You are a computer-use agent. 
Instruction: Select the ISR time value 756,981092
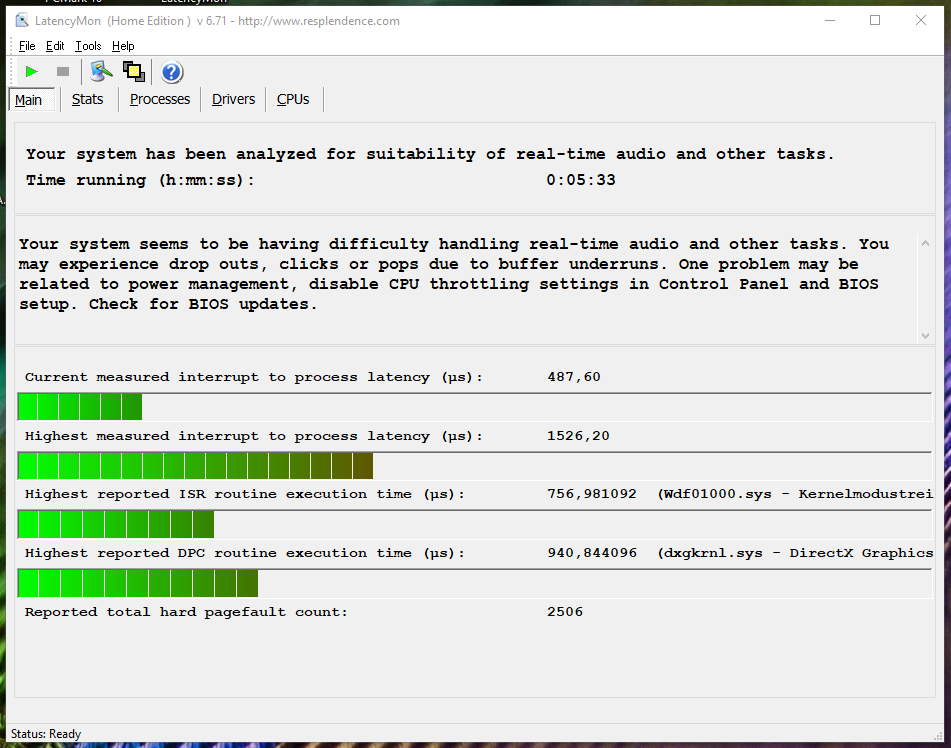pyautogui.click(x=592, y=494)
